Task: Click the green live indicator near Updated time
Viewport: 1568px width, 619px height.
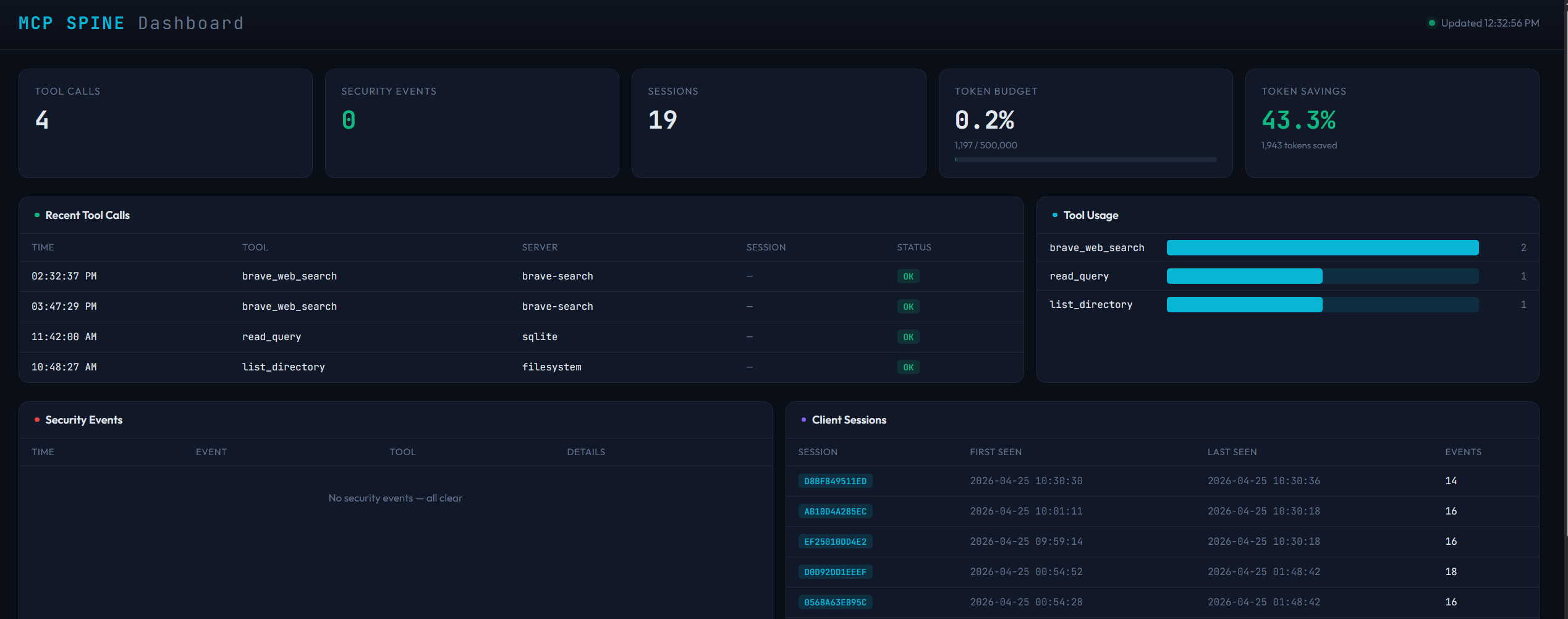Action: tap(1431, 23)
